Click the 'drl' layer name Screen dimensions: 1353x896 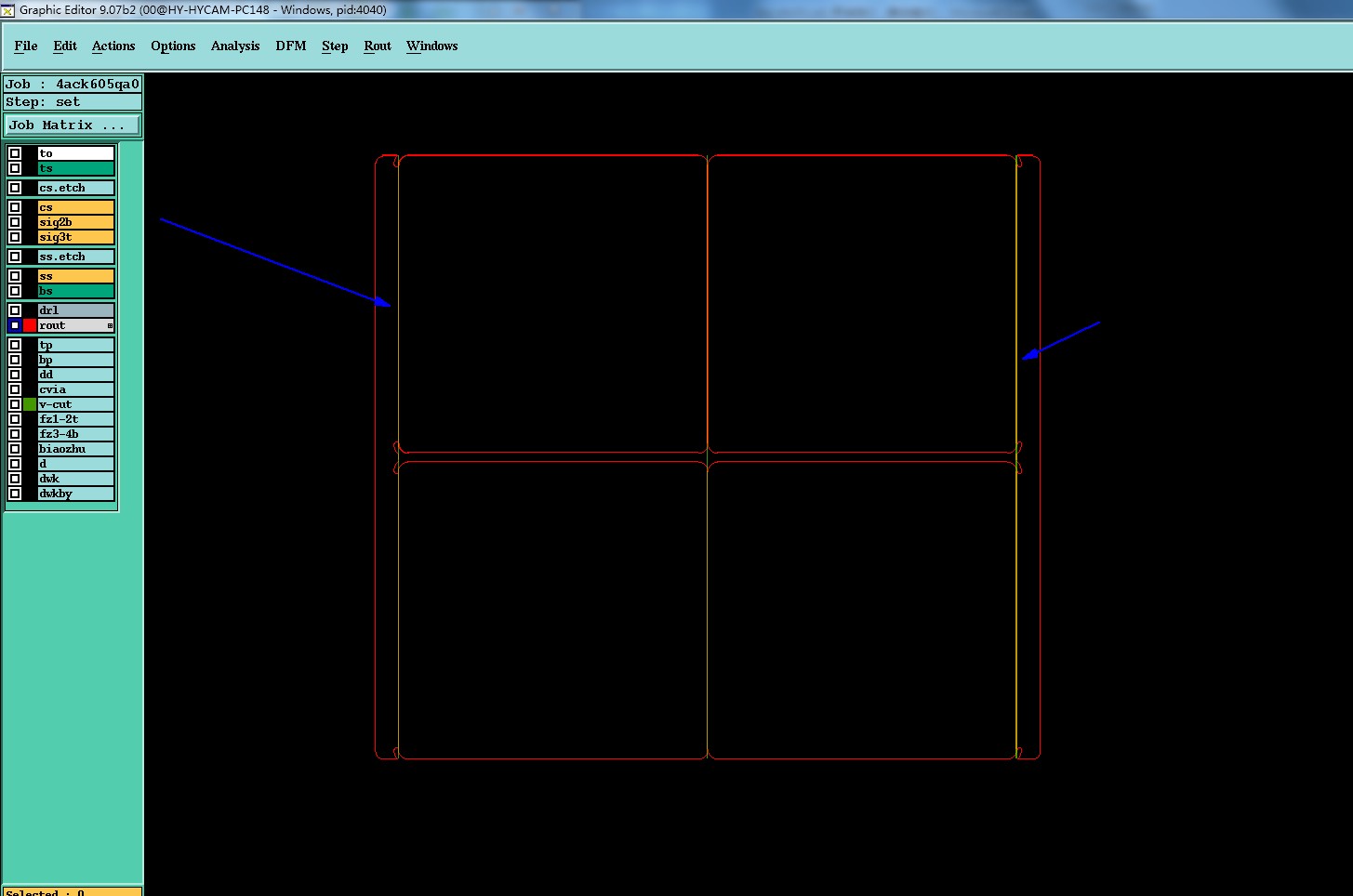click(76, 310)
